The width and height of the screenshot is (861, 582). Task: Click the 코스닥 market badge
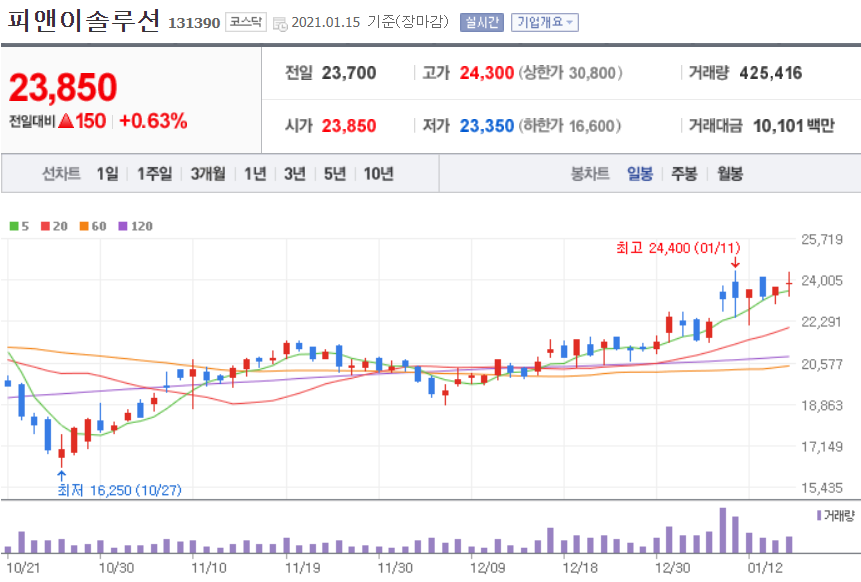(245, 23)
